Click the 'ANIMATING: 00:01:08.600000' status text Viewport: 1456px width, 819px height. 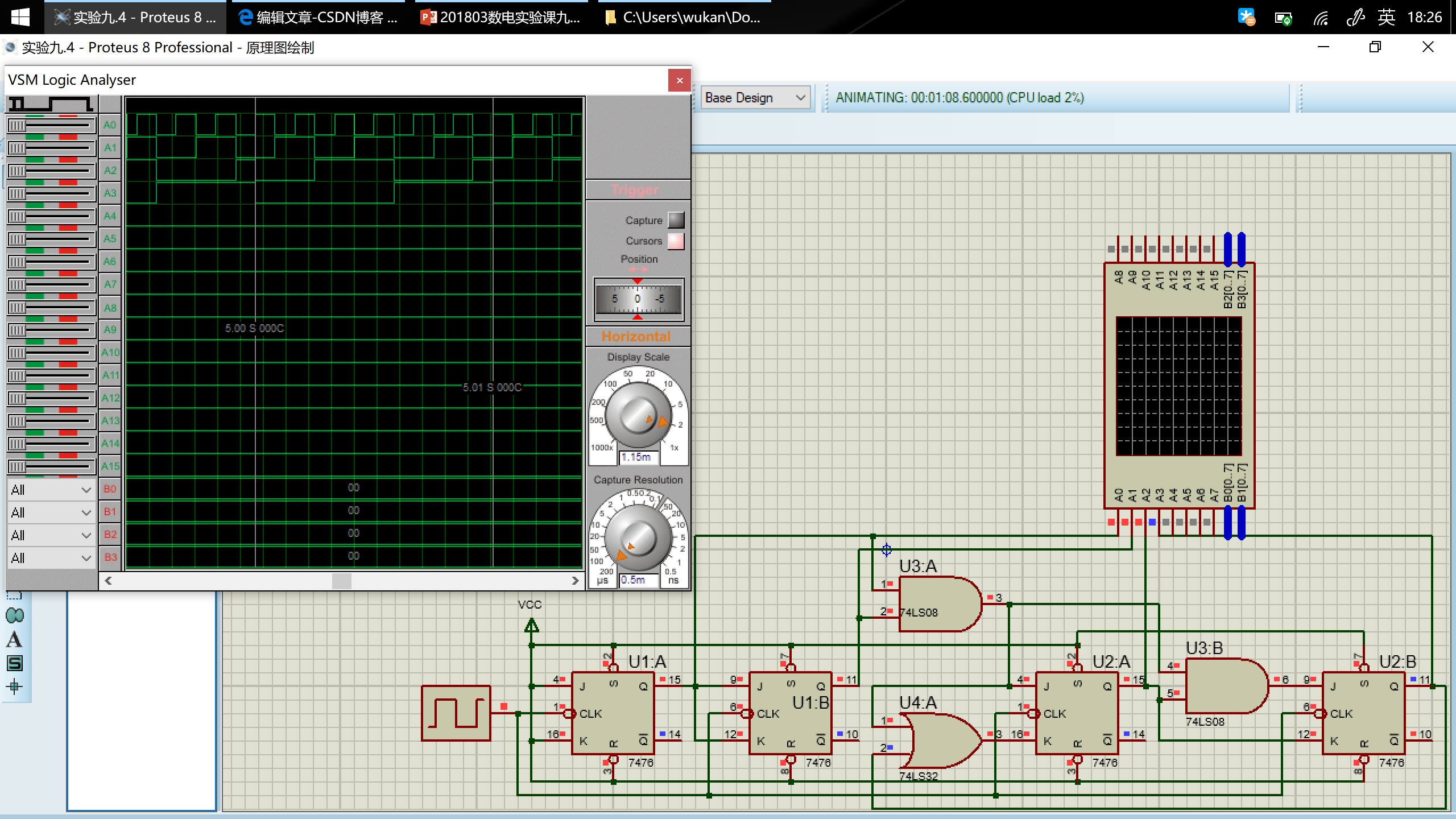pos(959,98)
